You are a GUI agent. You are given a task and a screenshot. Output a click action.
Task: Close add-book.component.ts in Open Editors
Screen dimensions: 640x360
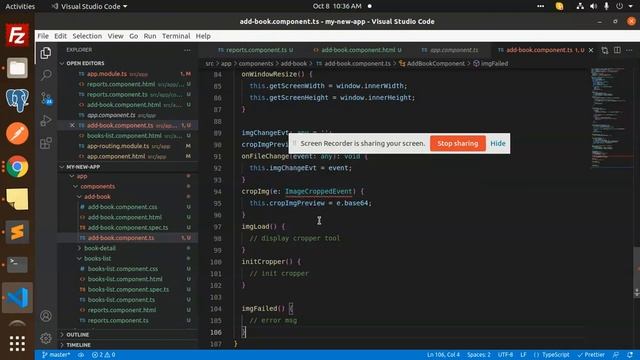click(x=72, y=125)
